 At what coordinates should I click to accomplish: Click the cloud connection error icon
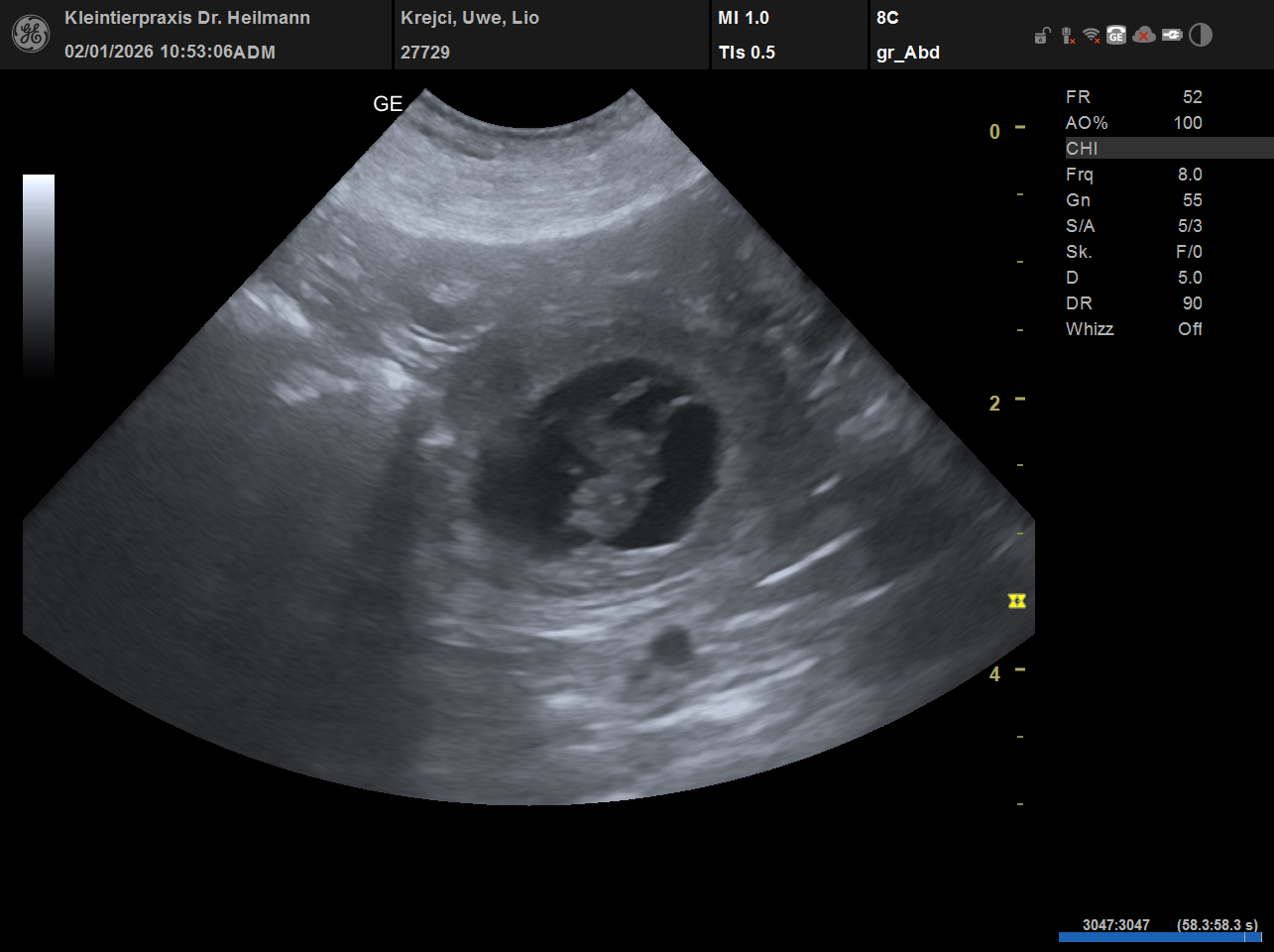[x=1144, y=36]
